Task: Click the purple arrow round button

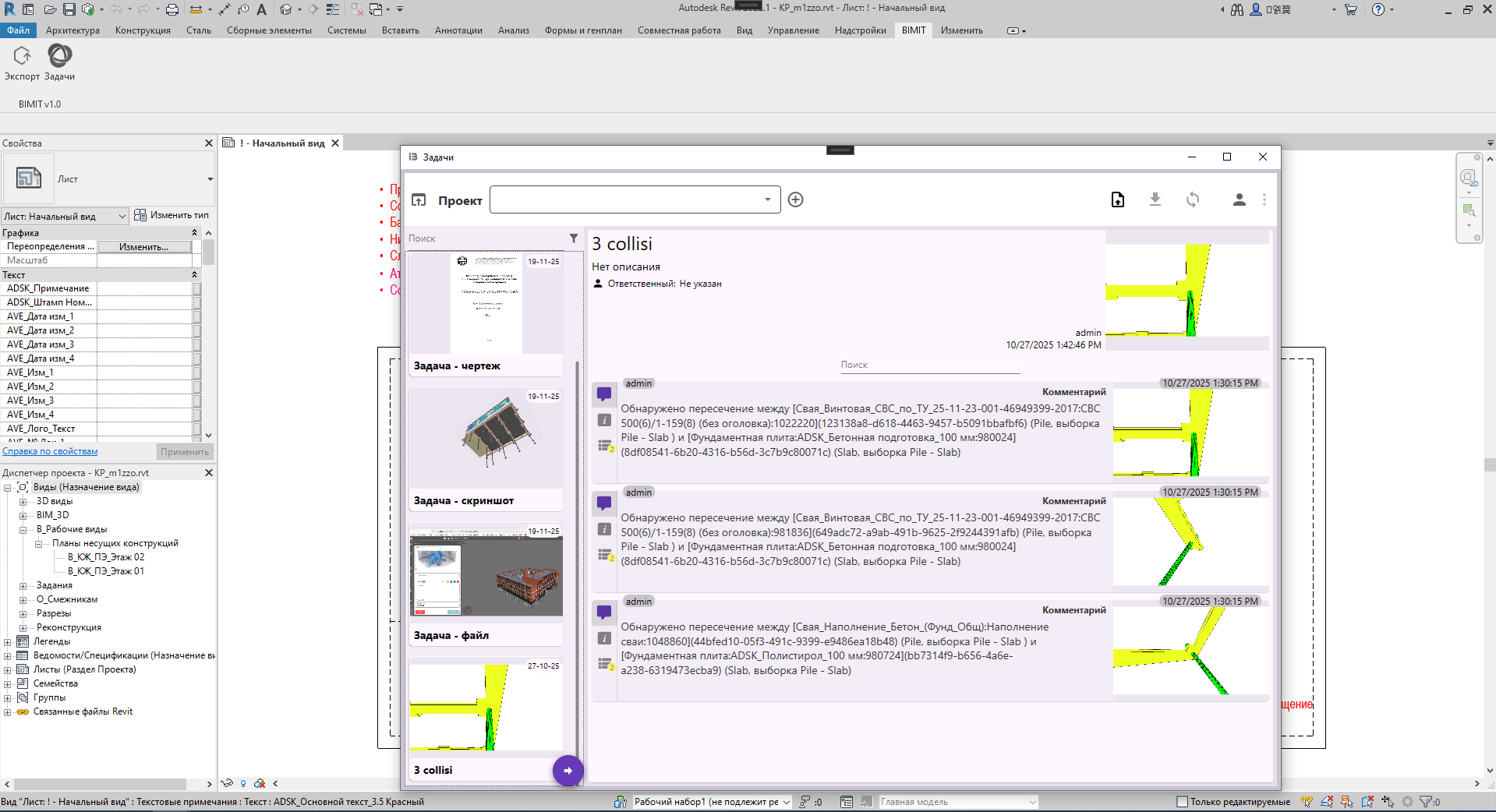Action: (x=568, y=771)
